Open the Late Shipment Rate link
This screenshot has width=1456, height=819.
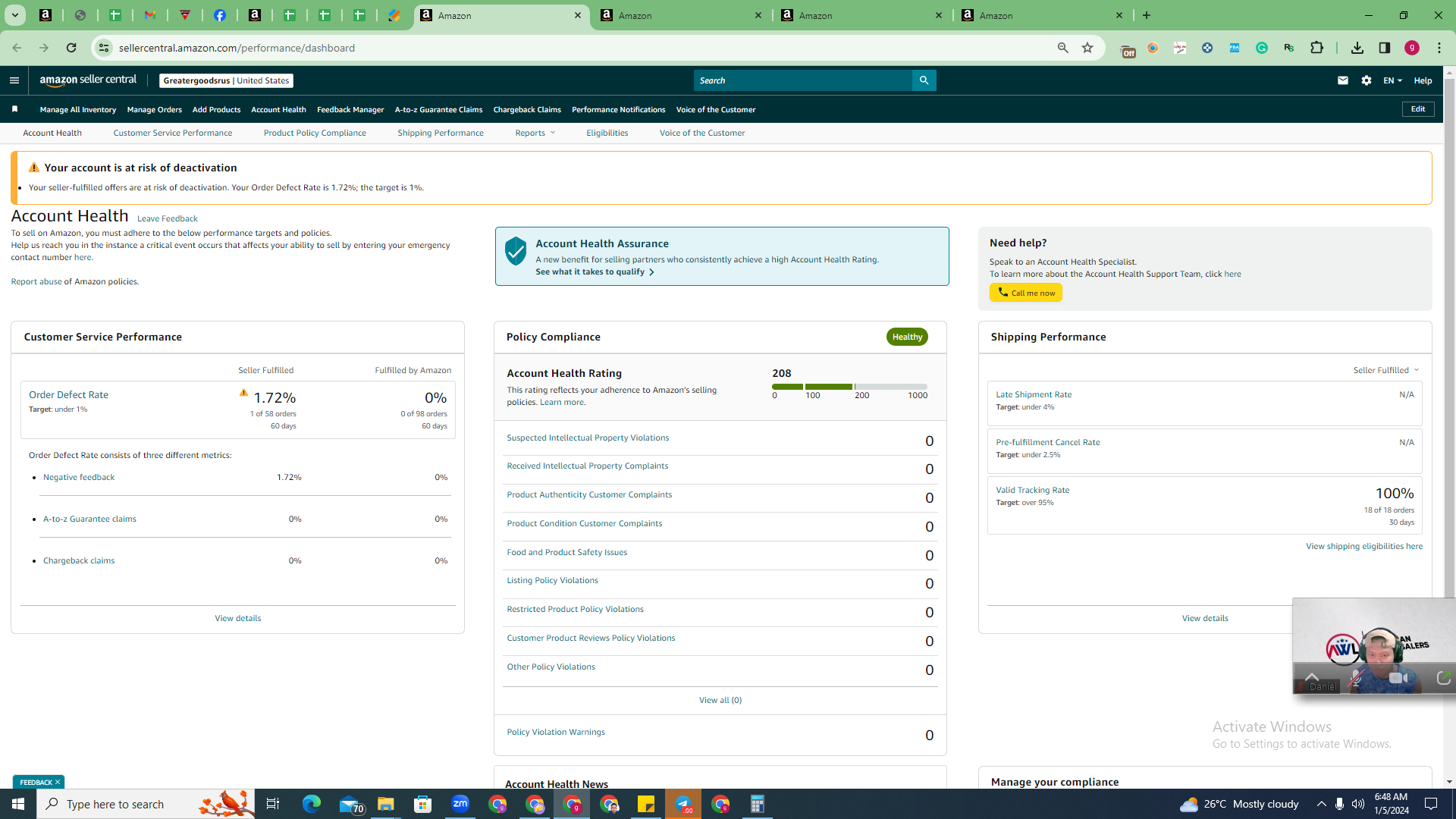tap(1034, 394)
